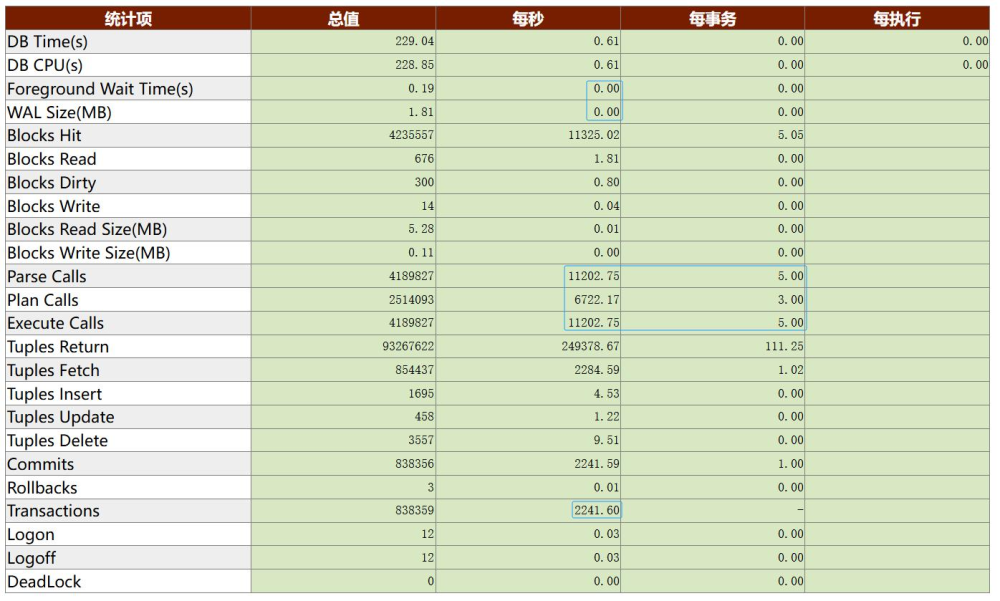Select the Commits row label
The width and height of the screenshot is (1000, 601).
(41, 464)
